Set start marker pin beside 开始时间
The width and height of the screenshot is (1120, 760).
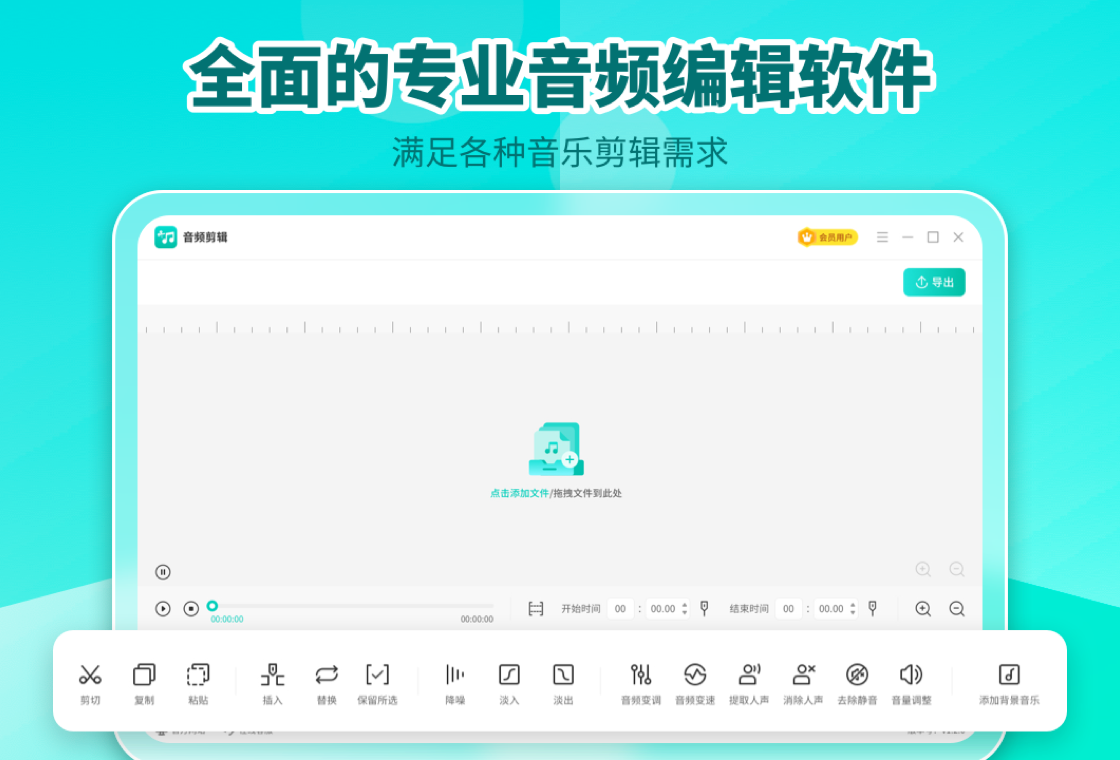[x=704, y=608]
